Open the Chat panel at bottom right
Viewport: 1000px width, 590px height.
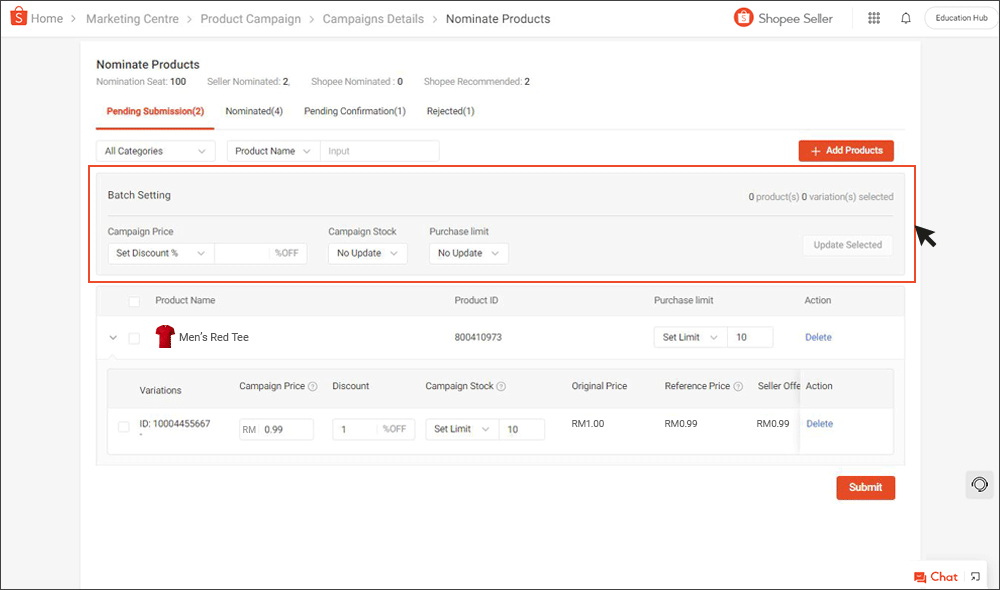pos(936,576)
